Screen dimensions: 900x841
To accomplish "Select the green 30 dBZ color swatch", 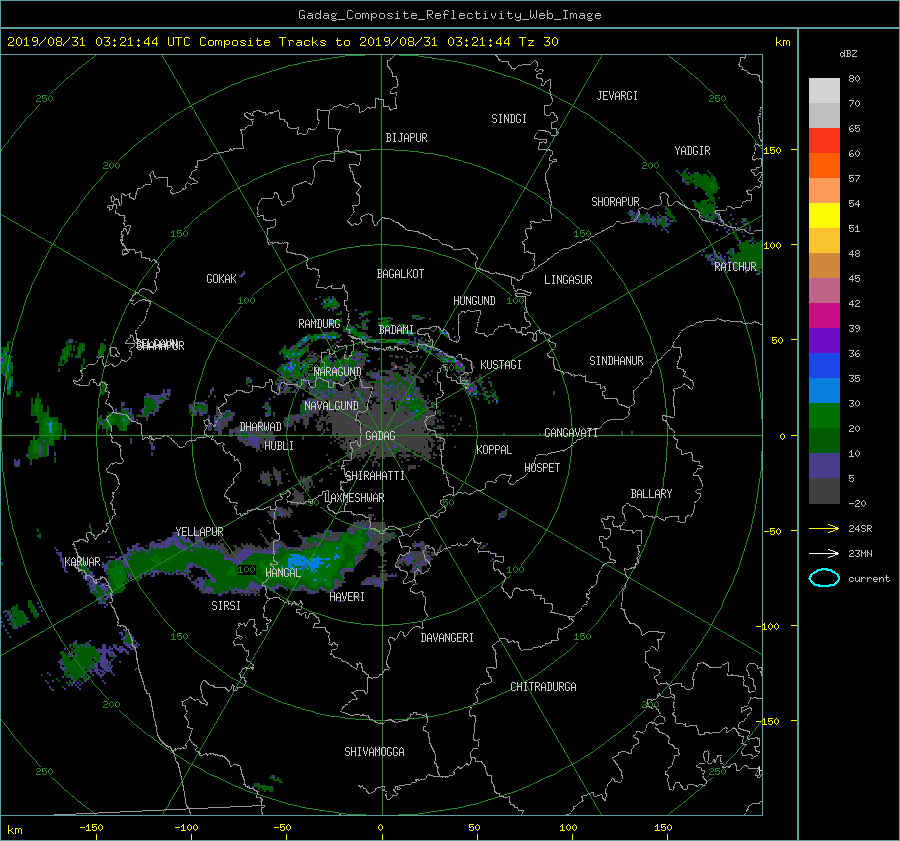I will coord(824,416).
